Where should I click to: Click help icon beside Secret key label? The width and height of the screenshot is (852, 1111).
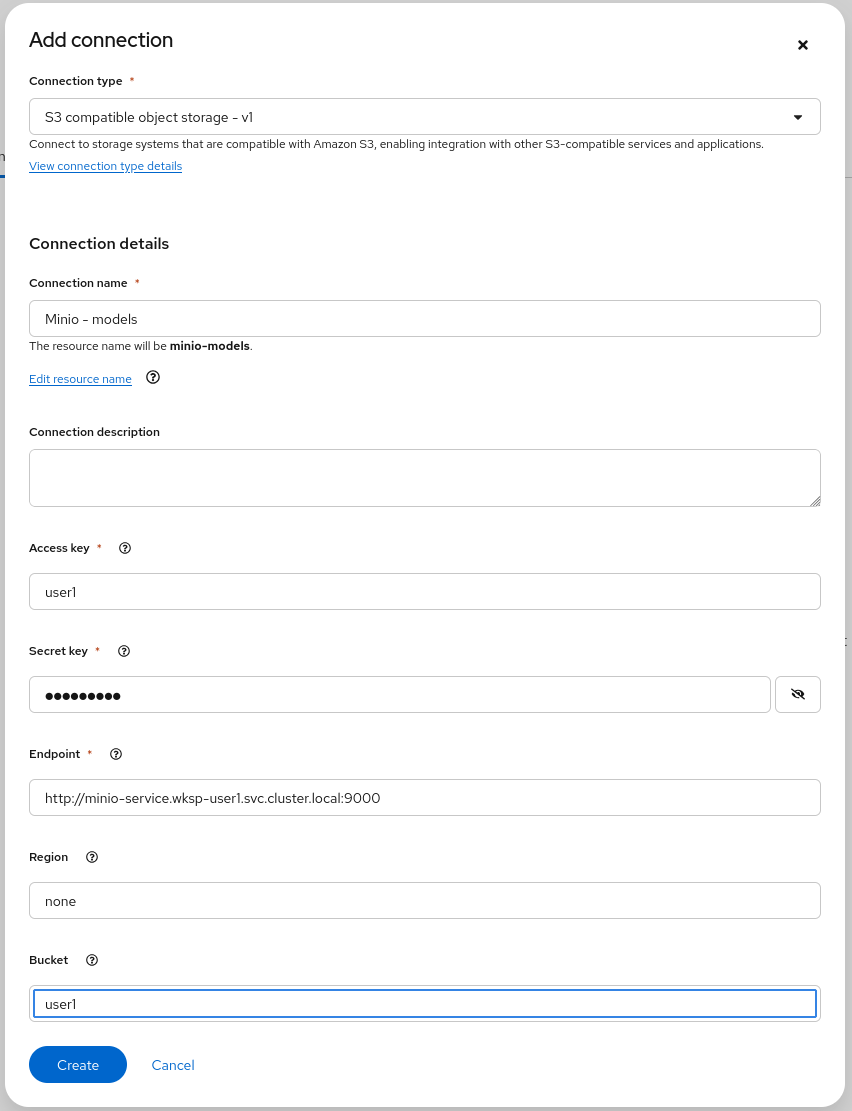pyautogui.click(x=123, y=651)
